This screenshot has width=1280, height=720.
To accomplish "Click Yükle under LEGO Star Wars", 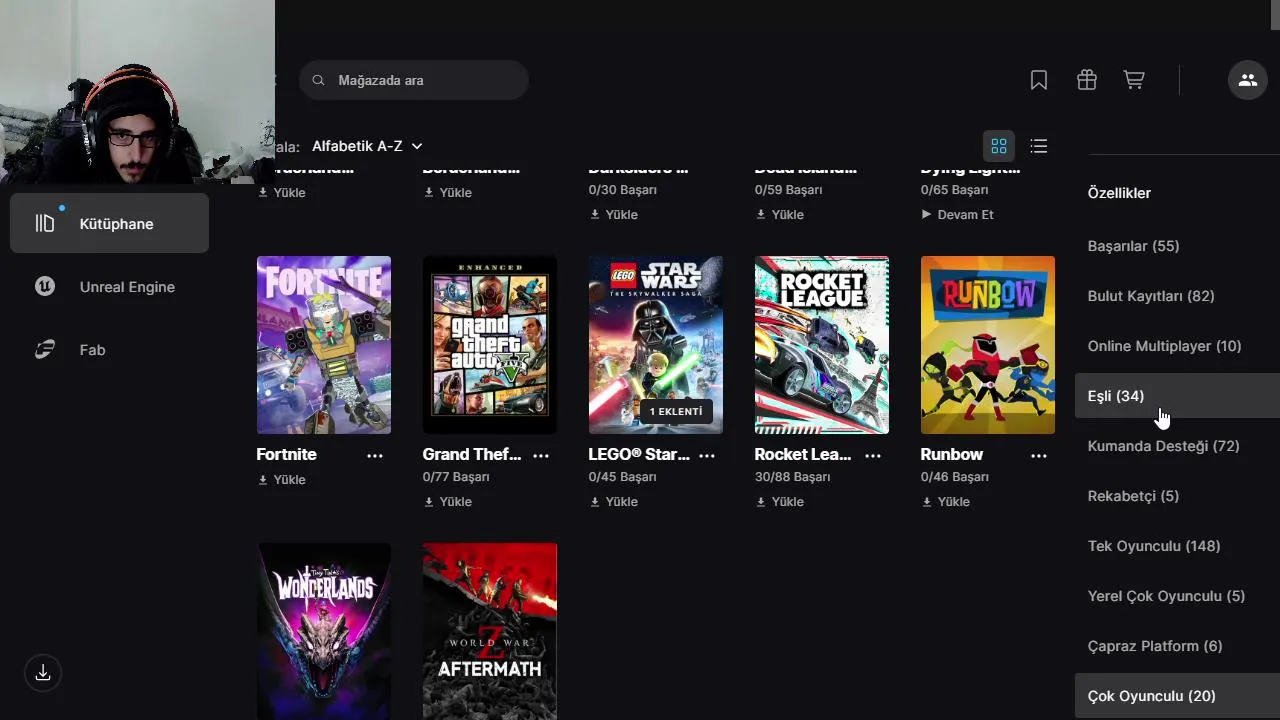I will pyautogui.click(x=613, y=502).
